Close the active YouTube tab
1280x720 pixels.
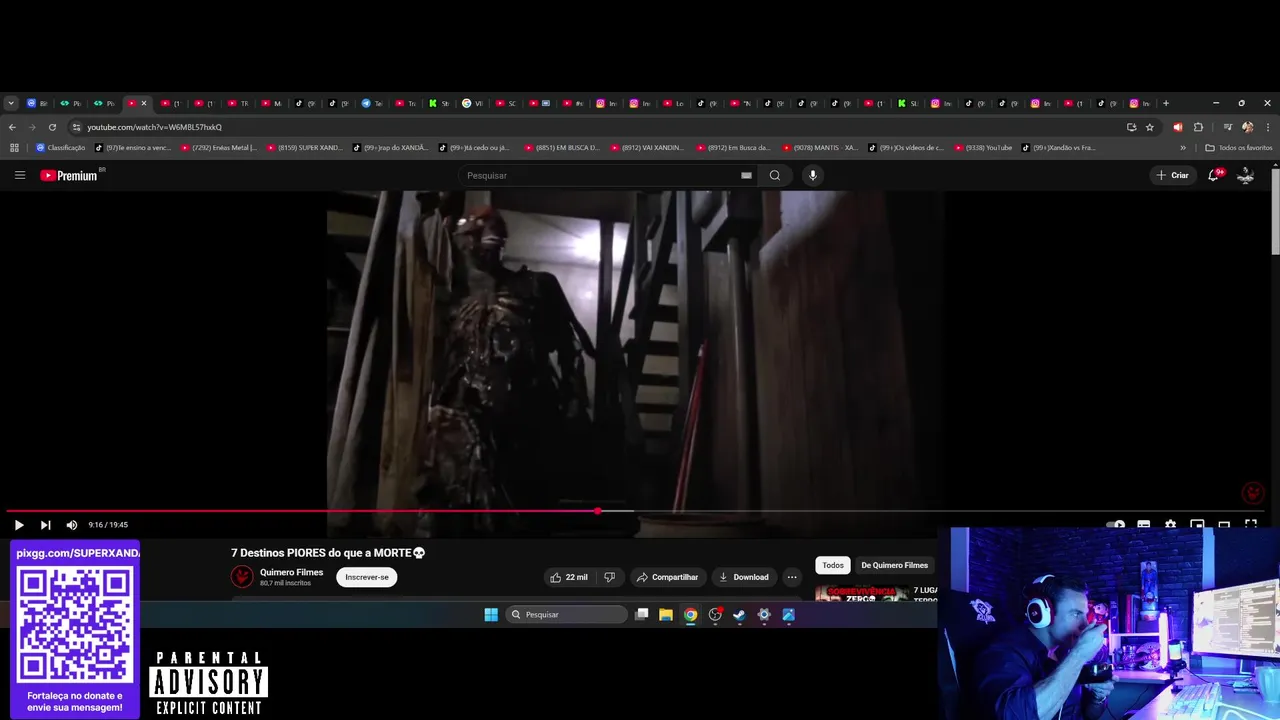click(144, 103)
